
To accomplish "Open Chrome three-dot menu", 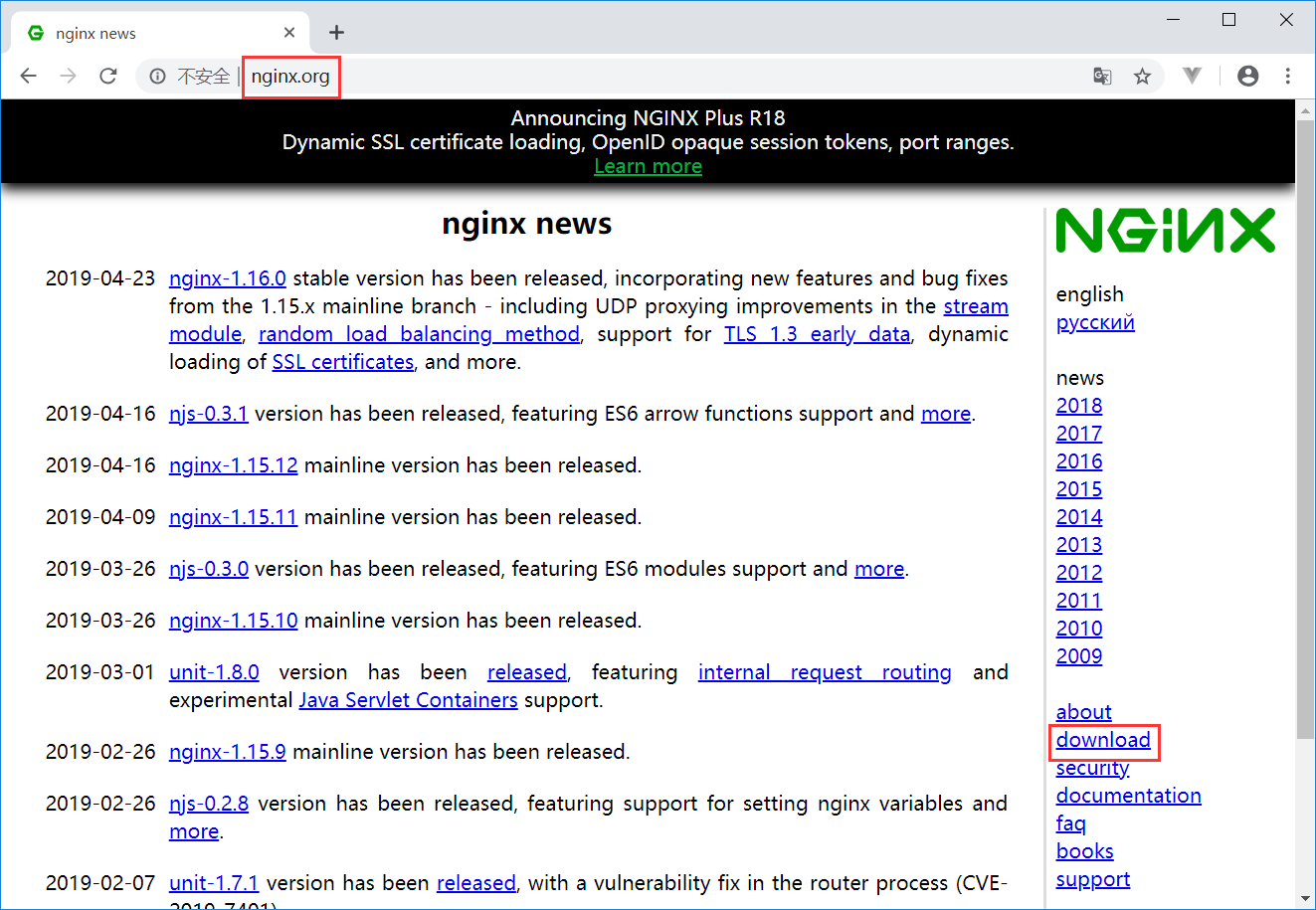I will point(1287,76).
